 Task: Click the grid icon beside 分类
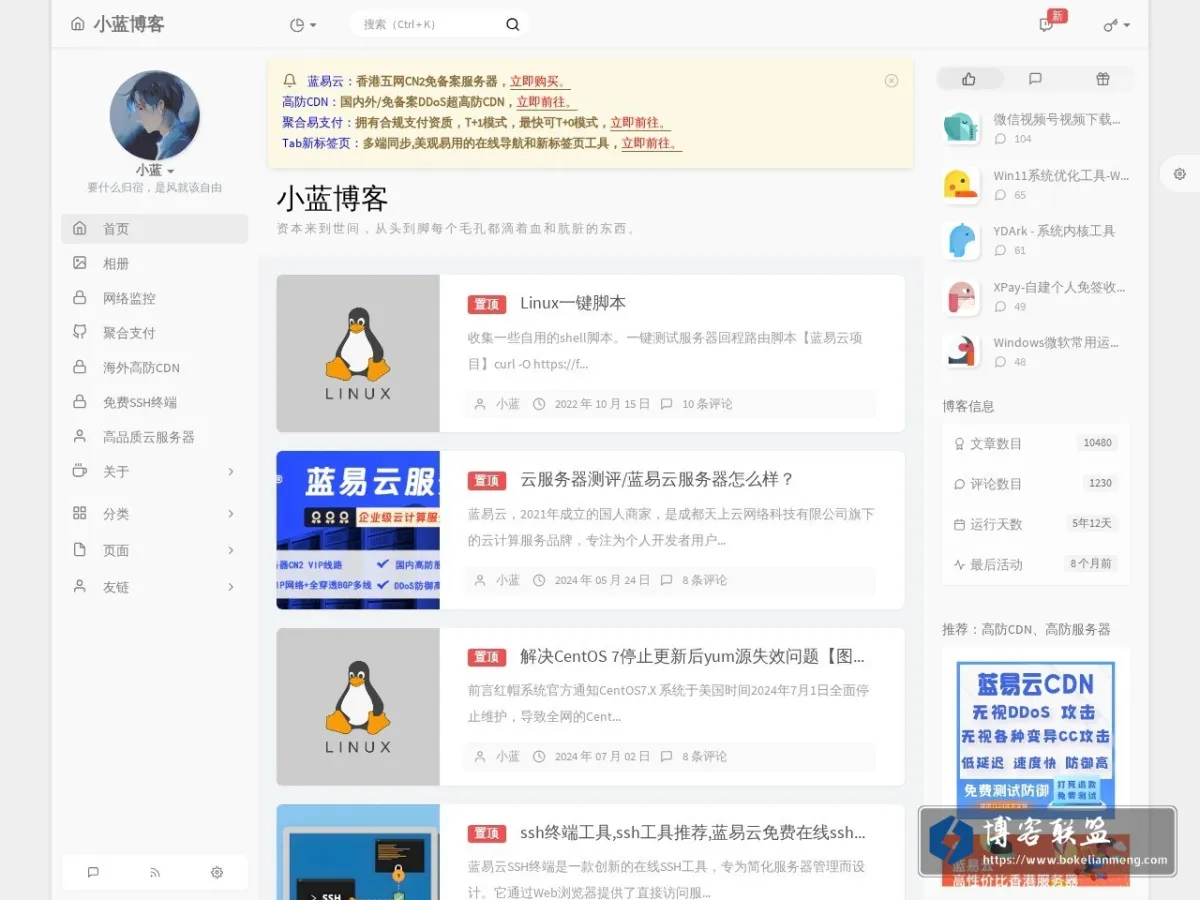coord(80,512)
